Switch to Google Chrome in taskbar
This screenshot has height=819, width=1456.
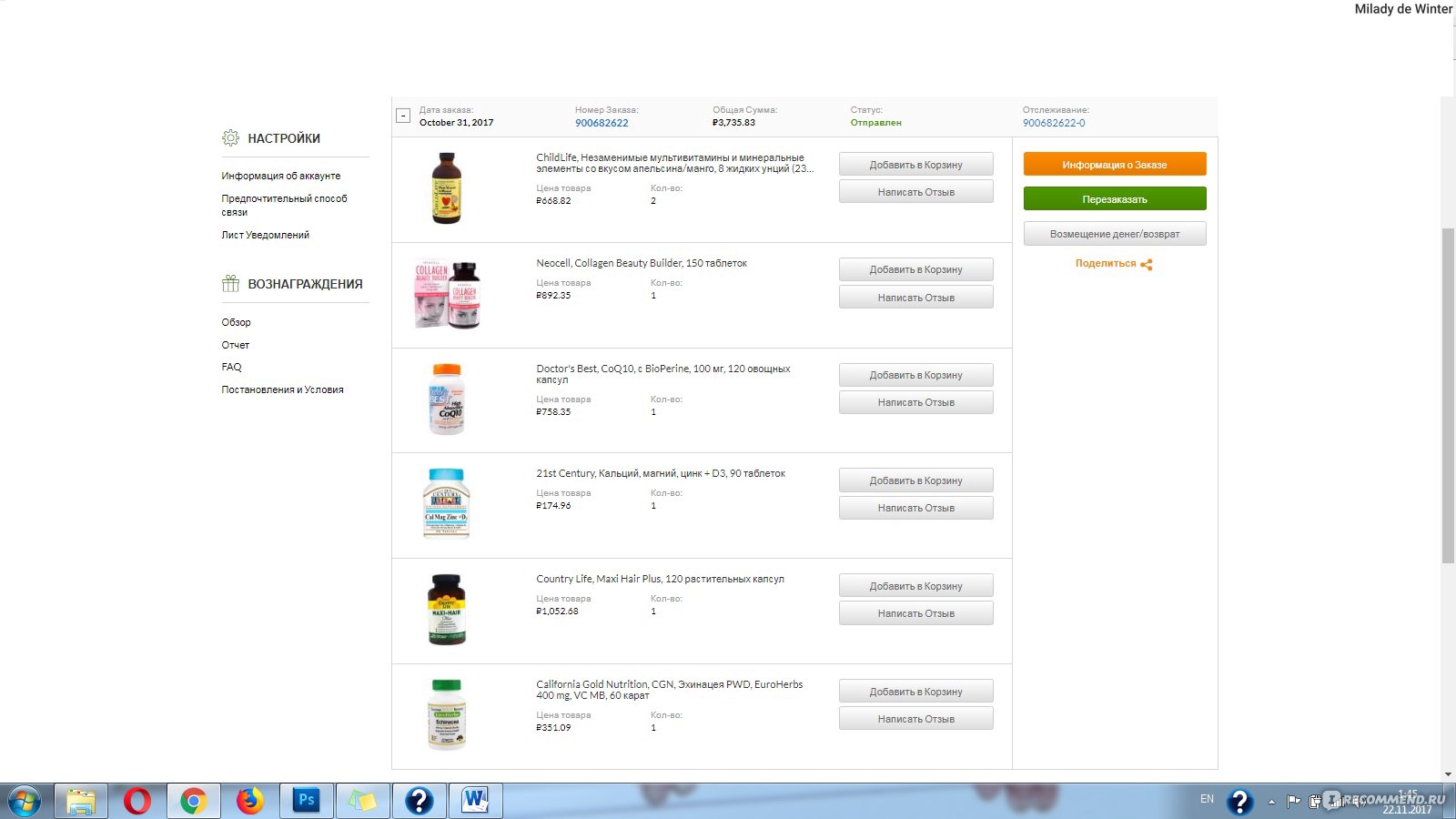[x=193, y=802]
